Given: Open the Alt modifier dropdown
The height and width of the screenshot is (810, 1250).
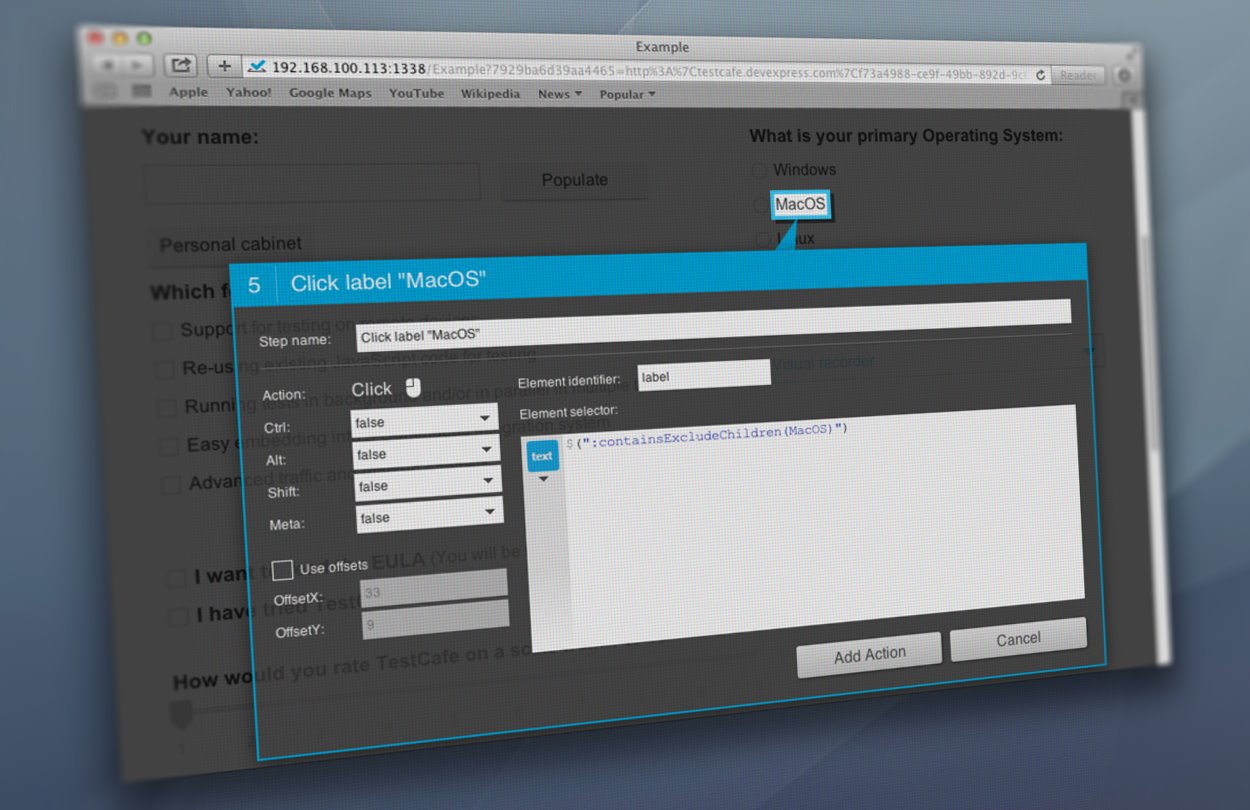Looking at the screenshot, I should click(x=427, y=454).
